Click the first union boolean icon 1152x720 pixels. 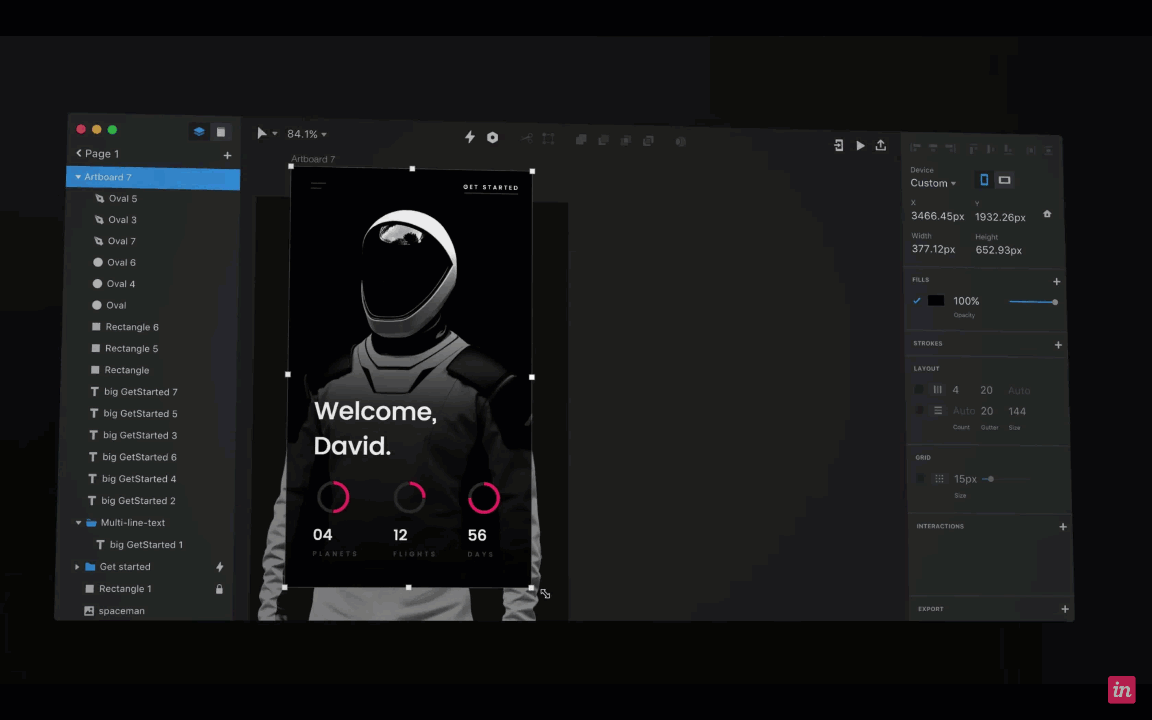click(x=581, y=140)
